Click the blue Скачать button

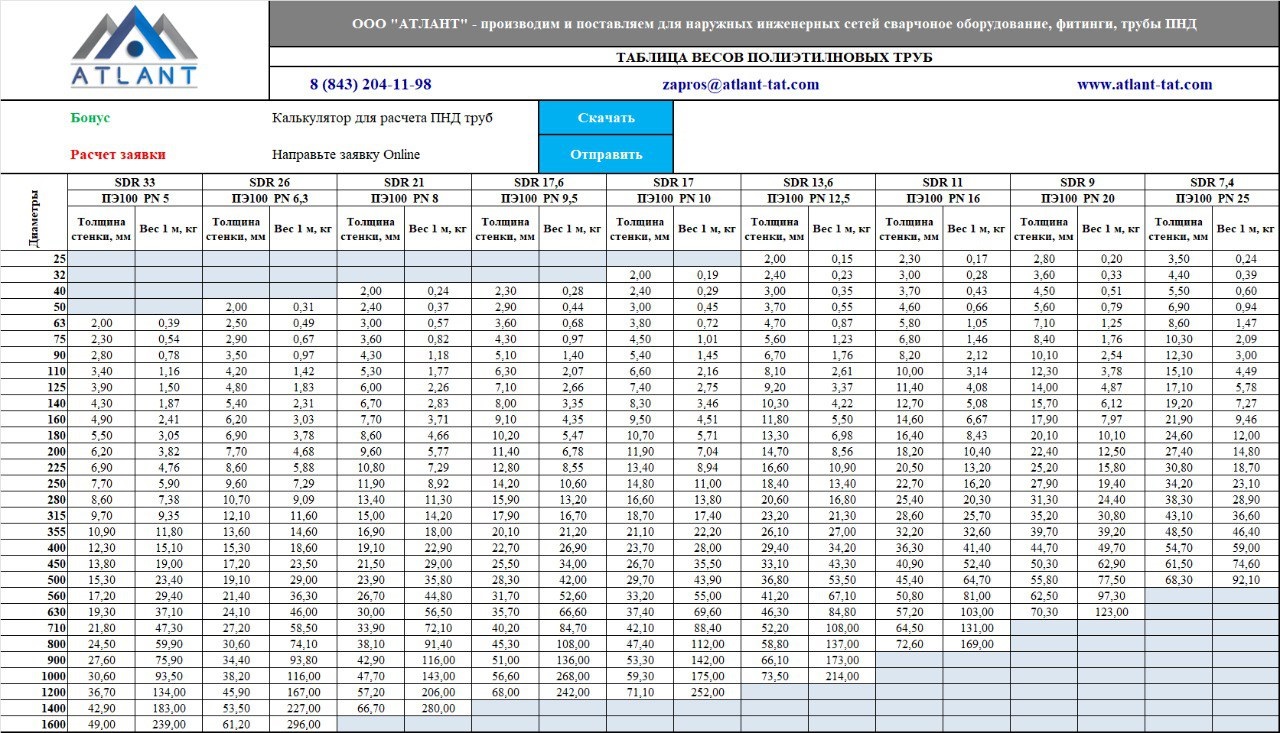[606, 118]
